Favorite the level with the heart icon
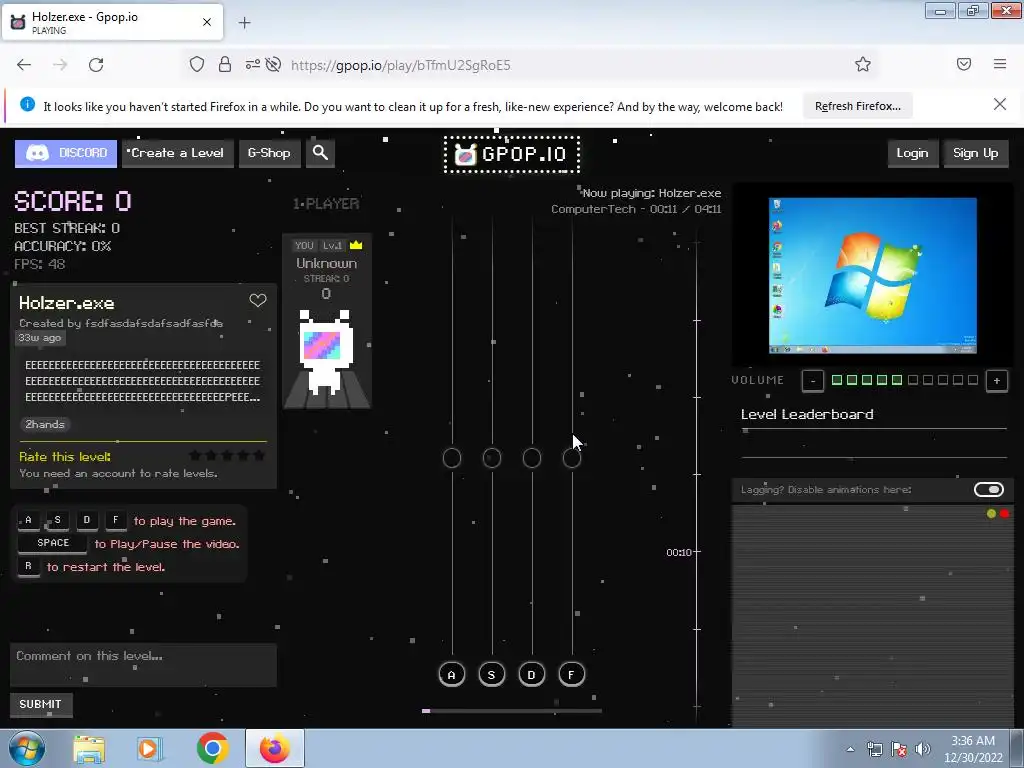Image resolution: width=1024 pixels, height=768 pixels. [x=258, y=300]
